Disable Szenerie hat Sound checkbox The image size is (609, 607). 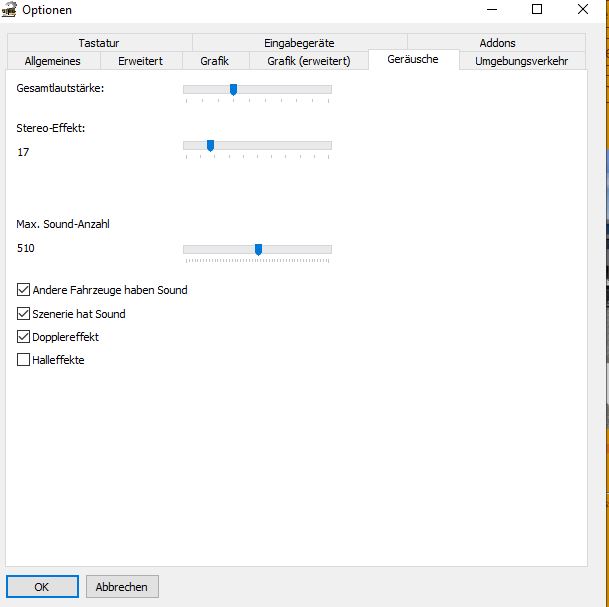coord(24,314)
